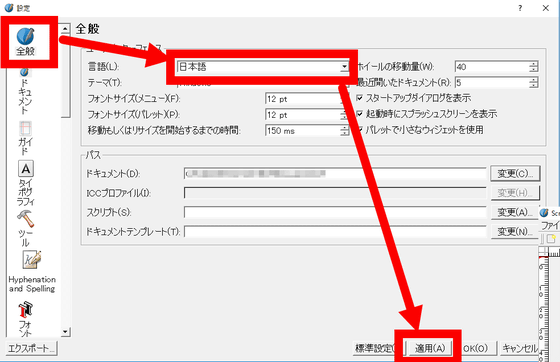Decrease 最近開いたドキュメント with the down spinner
This screenshot has width=560, height=362.
point(533,86)
